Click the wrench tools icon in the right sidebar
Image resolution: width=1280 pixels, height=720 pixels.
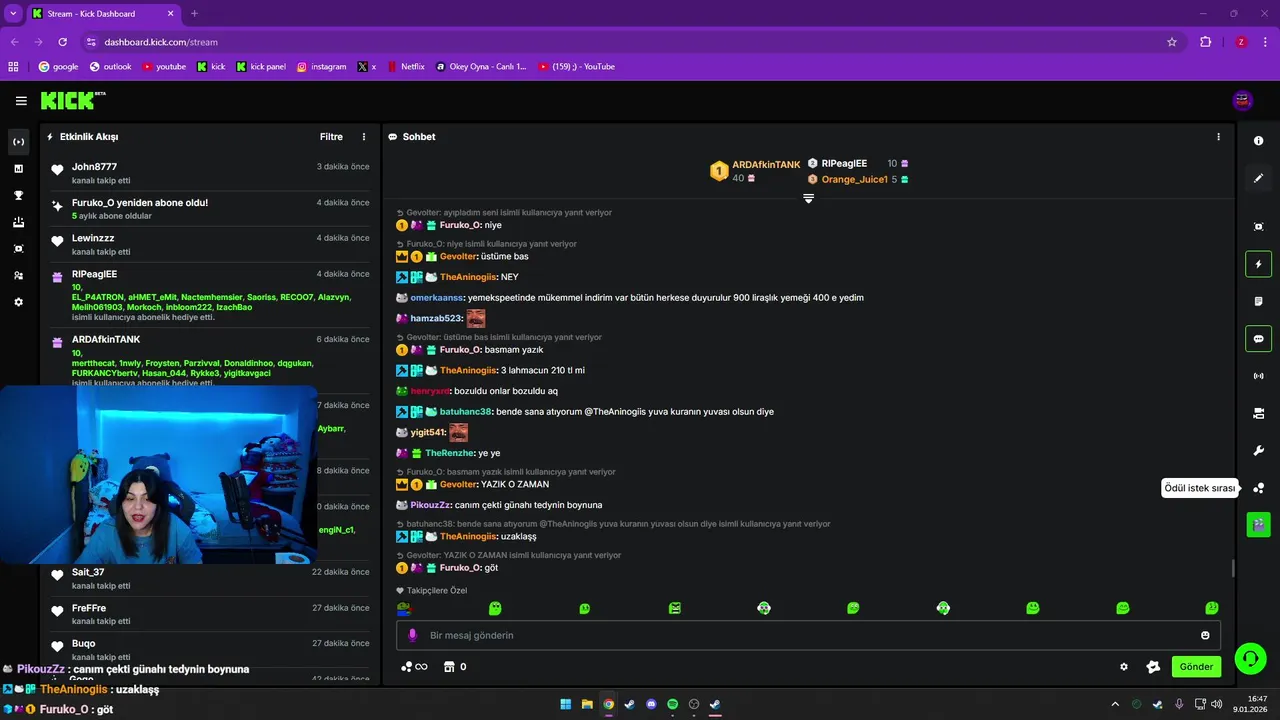(x=1258, y=451)
